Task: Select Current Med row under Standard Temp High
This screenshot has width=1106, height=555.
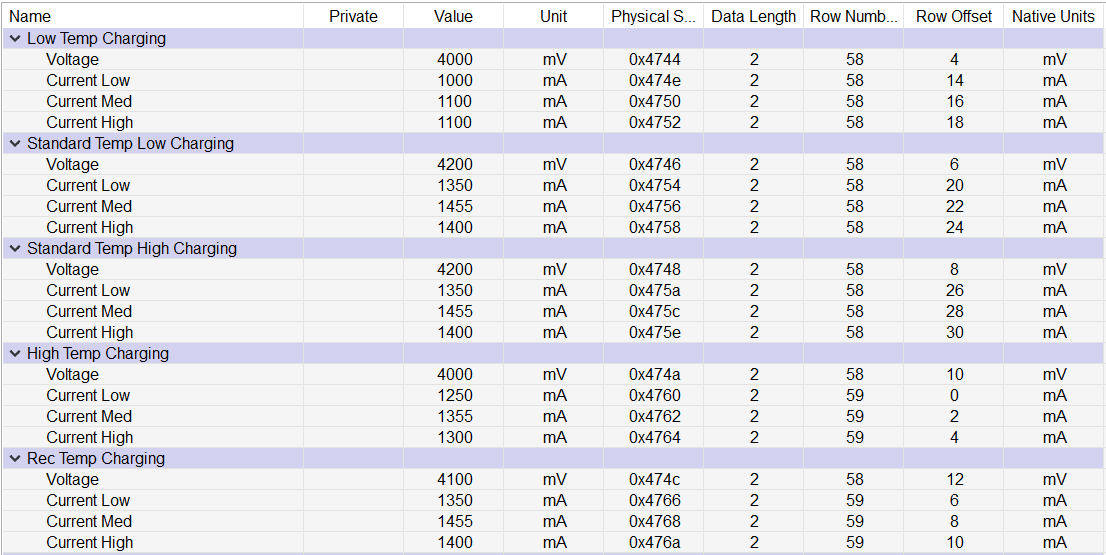Action: pyautogui.click(x=89, y=312)
